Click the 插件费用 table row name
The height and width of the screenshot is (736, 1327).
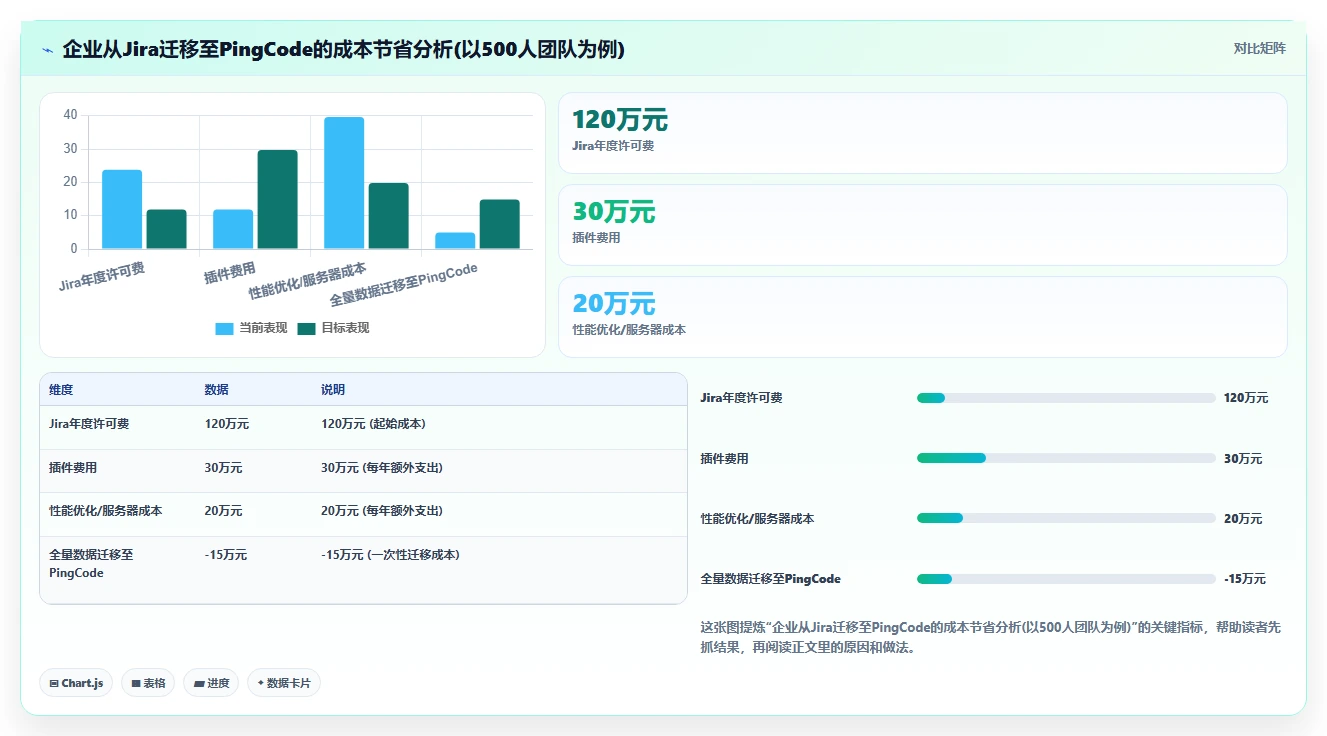pos(73,467)
